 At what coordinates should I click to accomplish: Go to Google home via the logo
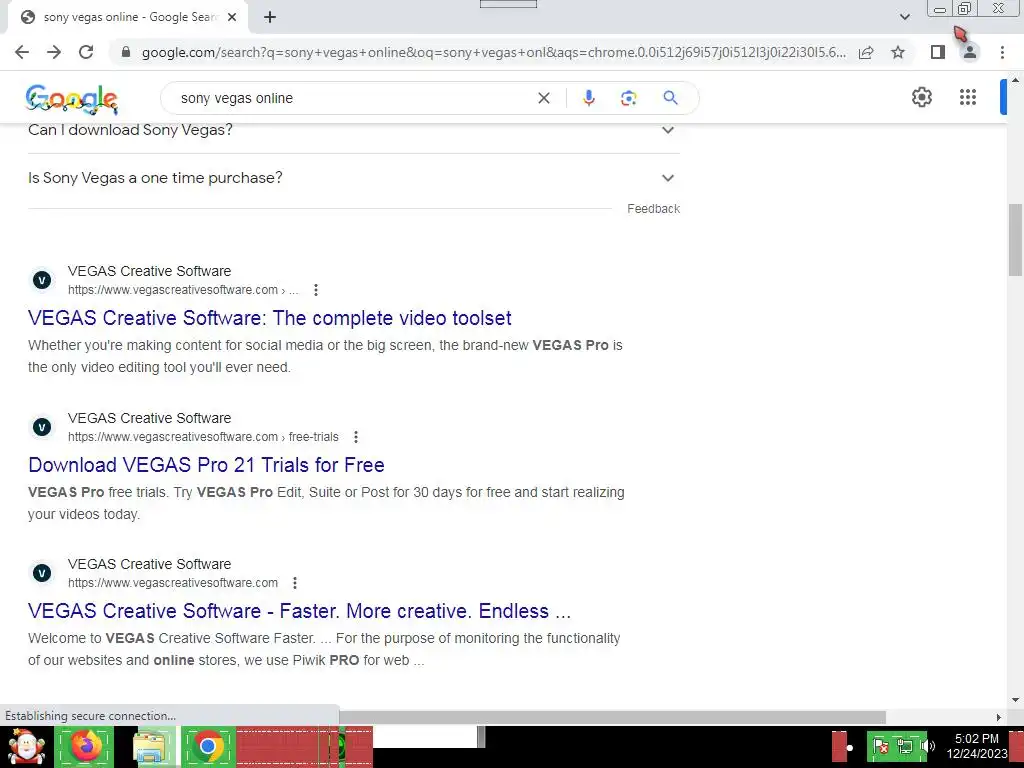click(x=72, y=99)
